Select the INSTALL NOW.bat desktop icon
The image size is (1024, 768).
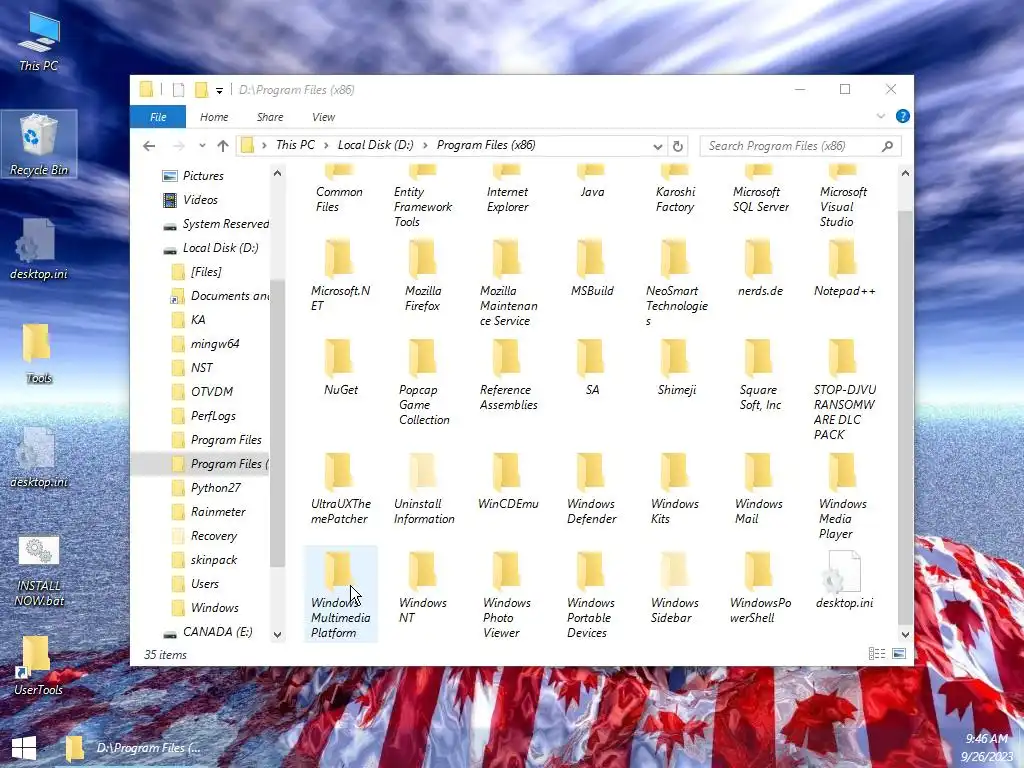click(x=39, y=573)
